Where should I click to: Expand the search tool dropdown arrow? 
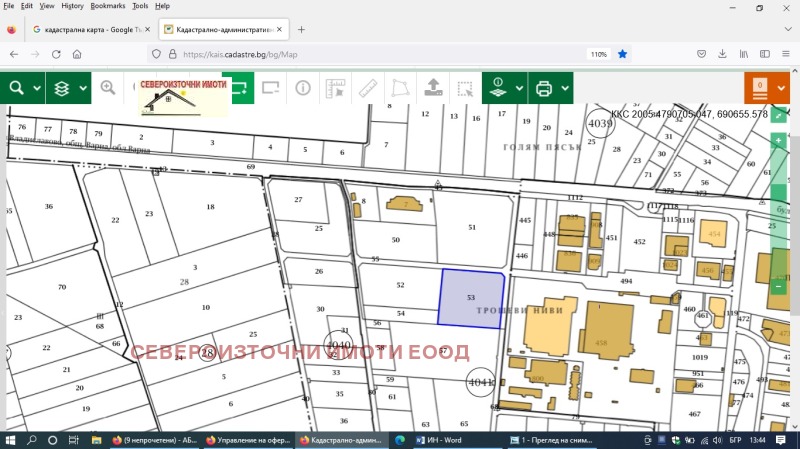[x=37, y=88]
